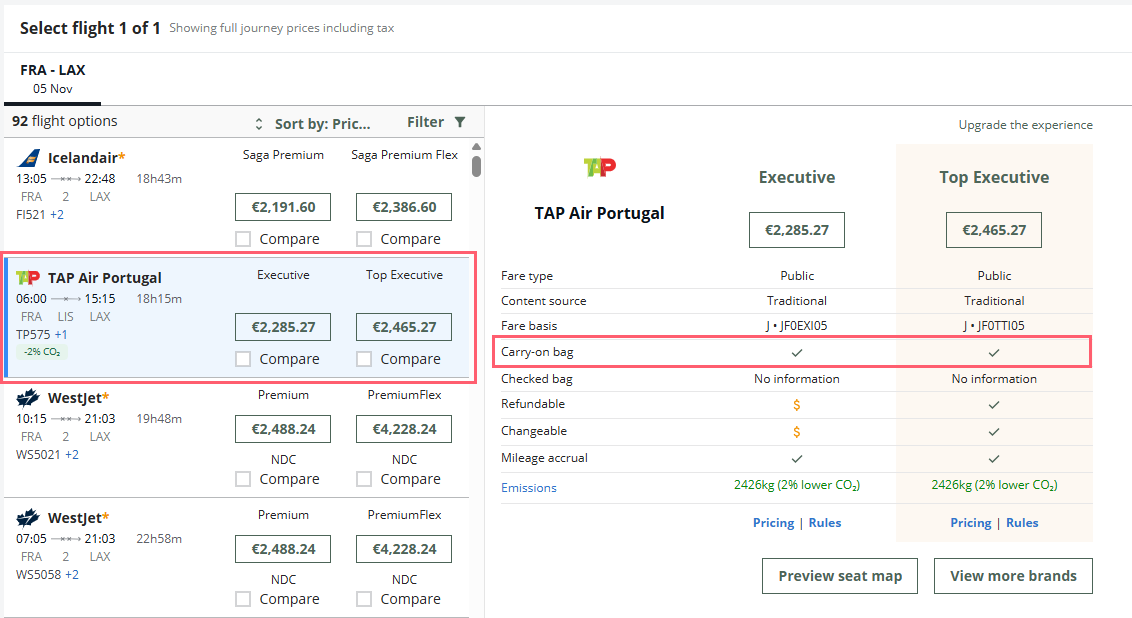
Task: Select the FRA - LAX 05 Nov tab
Action: 52,79
